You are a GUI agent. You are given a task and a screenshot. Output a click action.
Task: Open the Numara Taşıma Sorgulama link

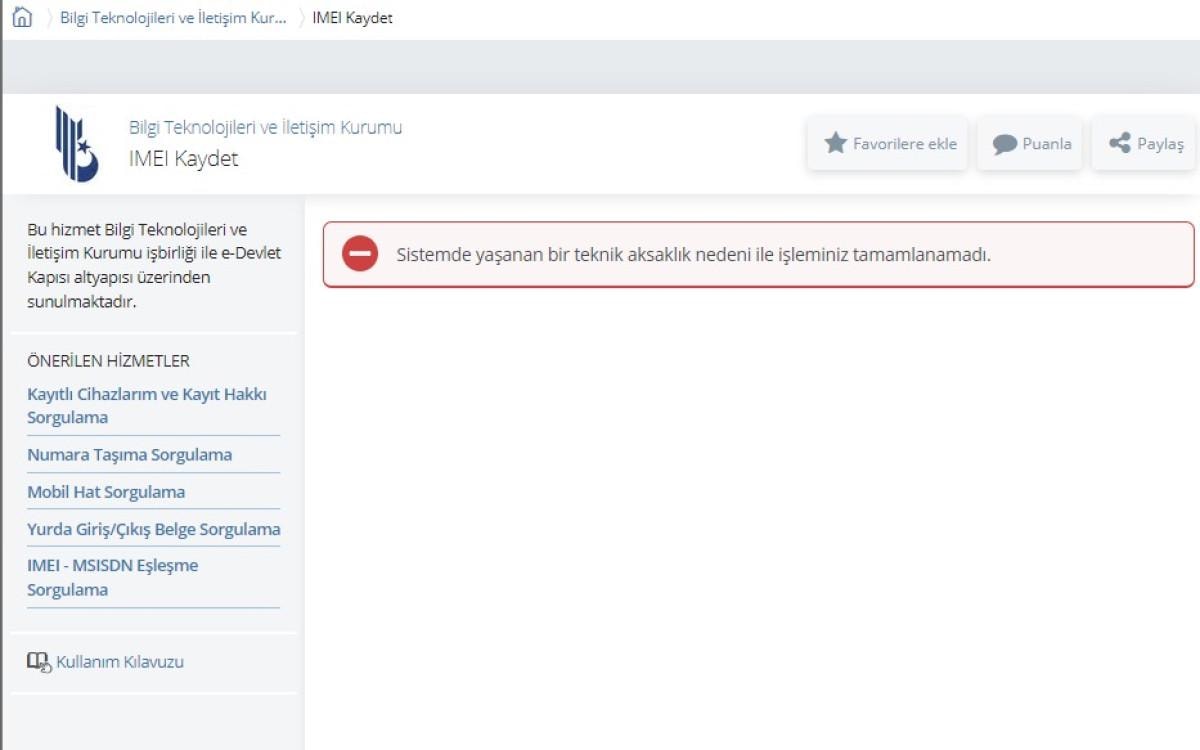(130, 455)
